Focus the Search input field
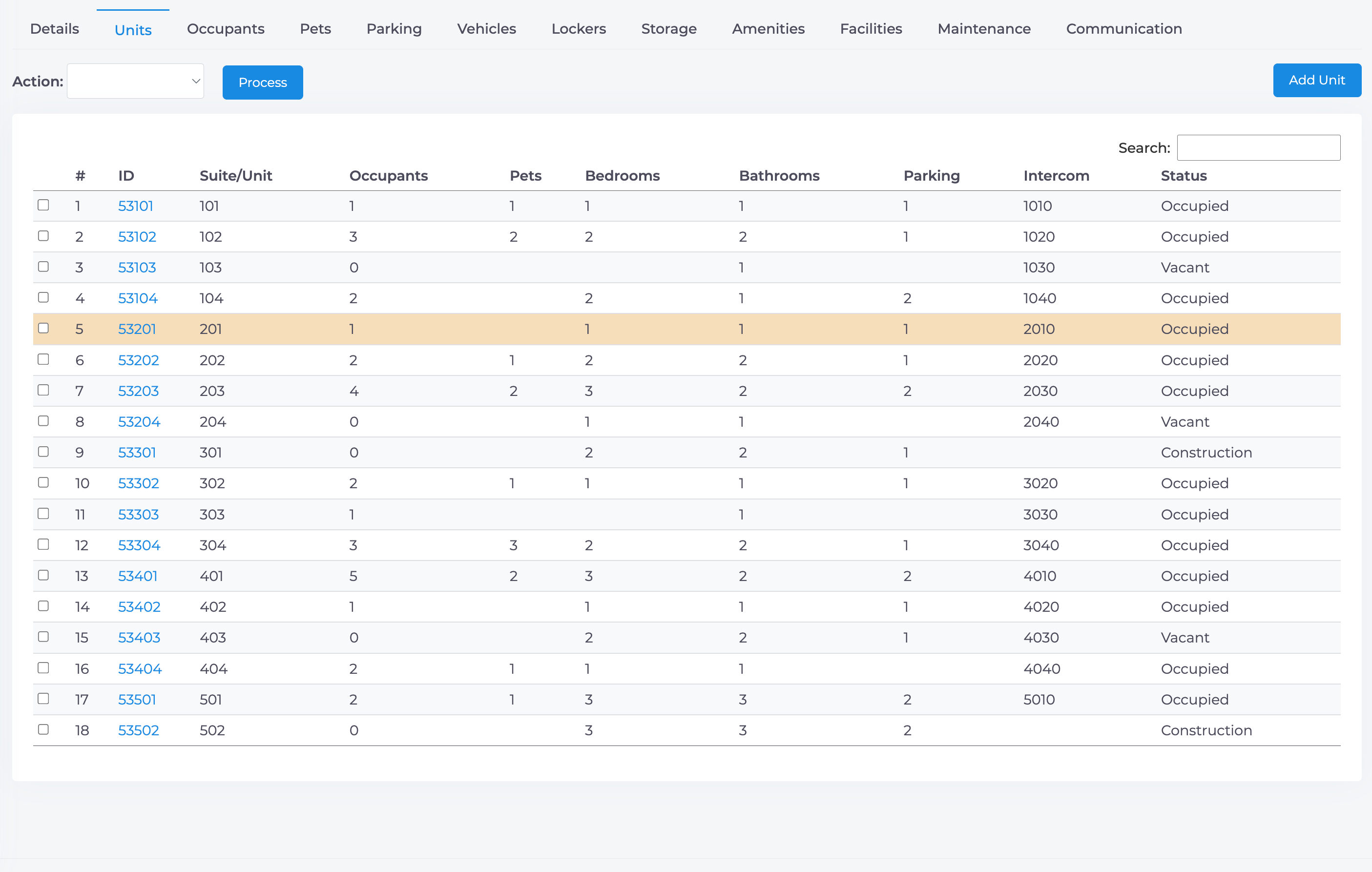1372x872 pixels. (x=1259, y=147)
